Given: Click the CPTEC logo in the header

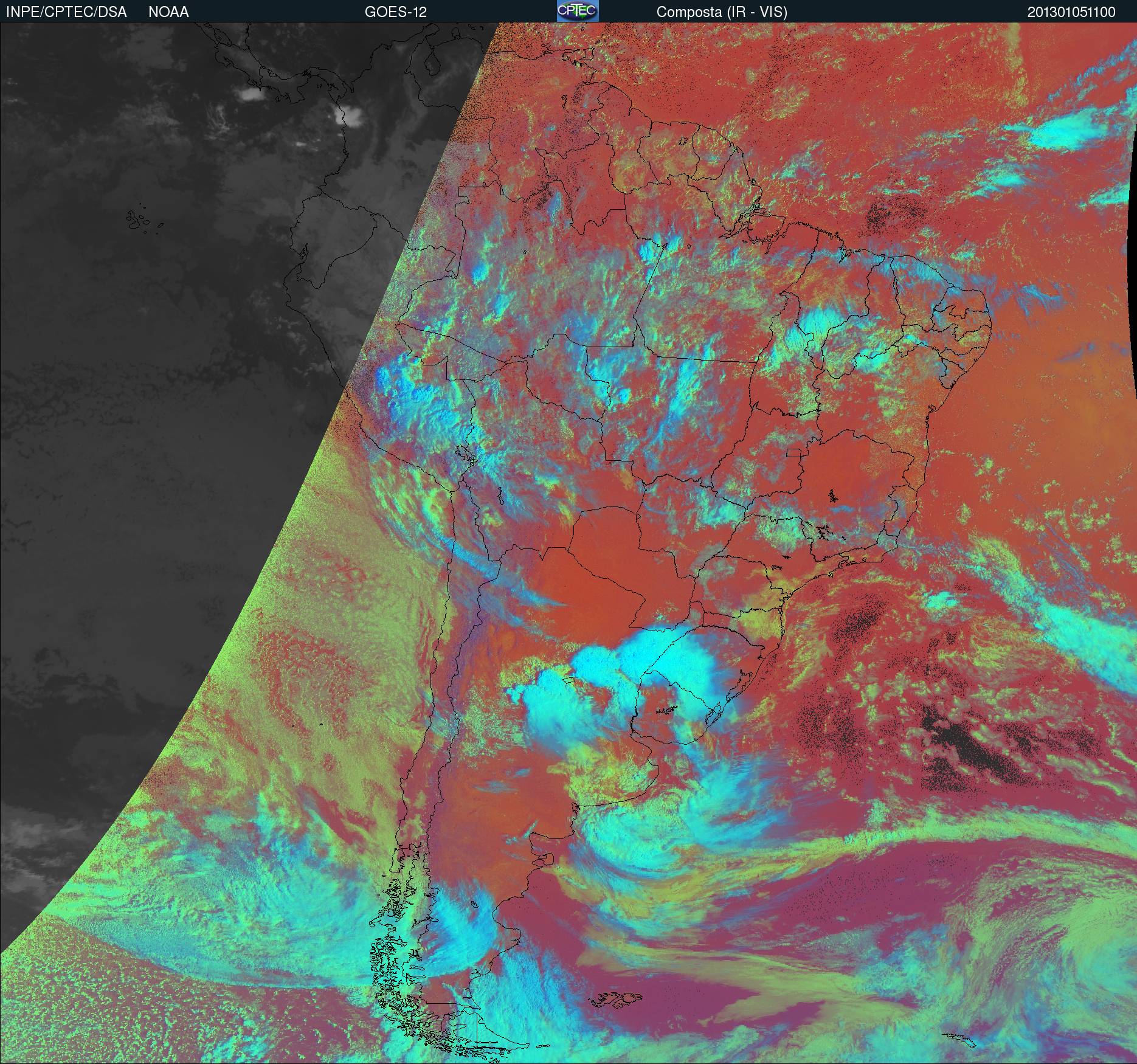Looking at the screenshot, I should pos(578,11).
